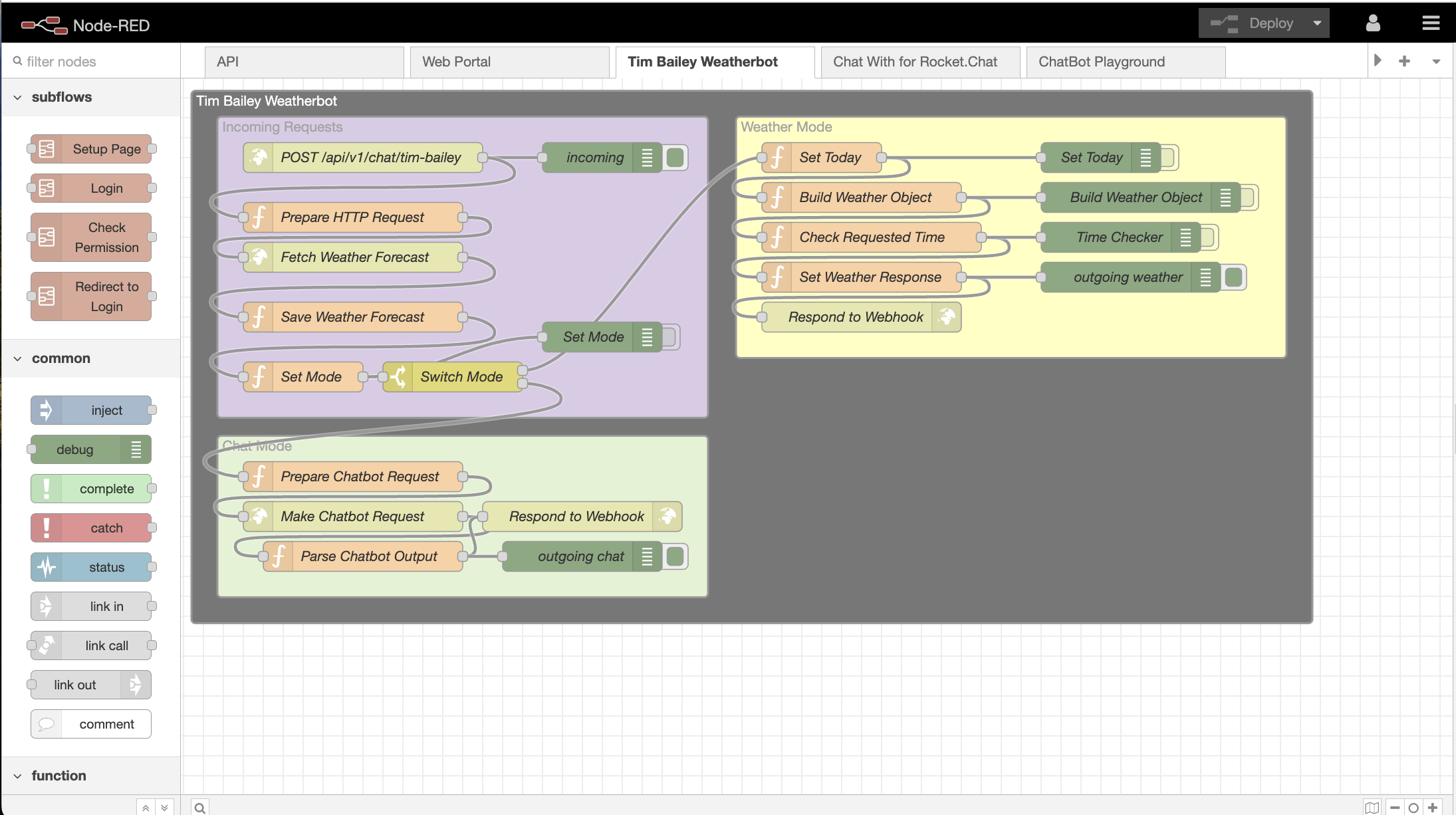Open the flow tab list dropdown
The image size is (1456, 815).
(1436, 61)
